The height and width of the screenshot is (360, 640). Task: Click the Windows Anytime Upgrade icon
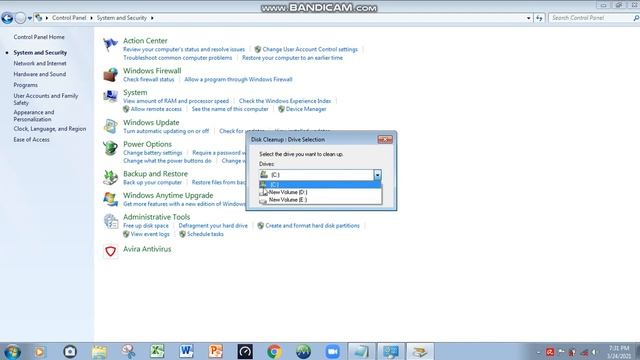(x=110, y=199)
